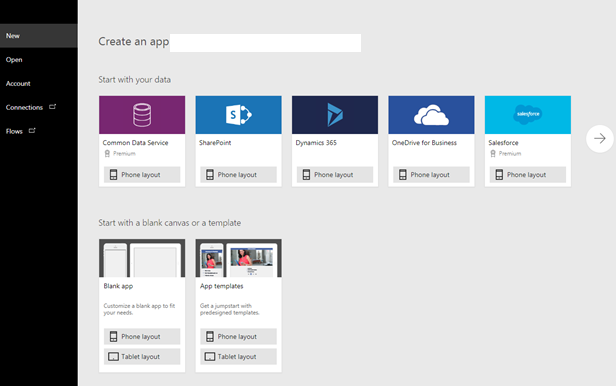This screenshot has height=386, width=616.
Task: Select the Salesforce logo tile
Action: click(528, 115)
